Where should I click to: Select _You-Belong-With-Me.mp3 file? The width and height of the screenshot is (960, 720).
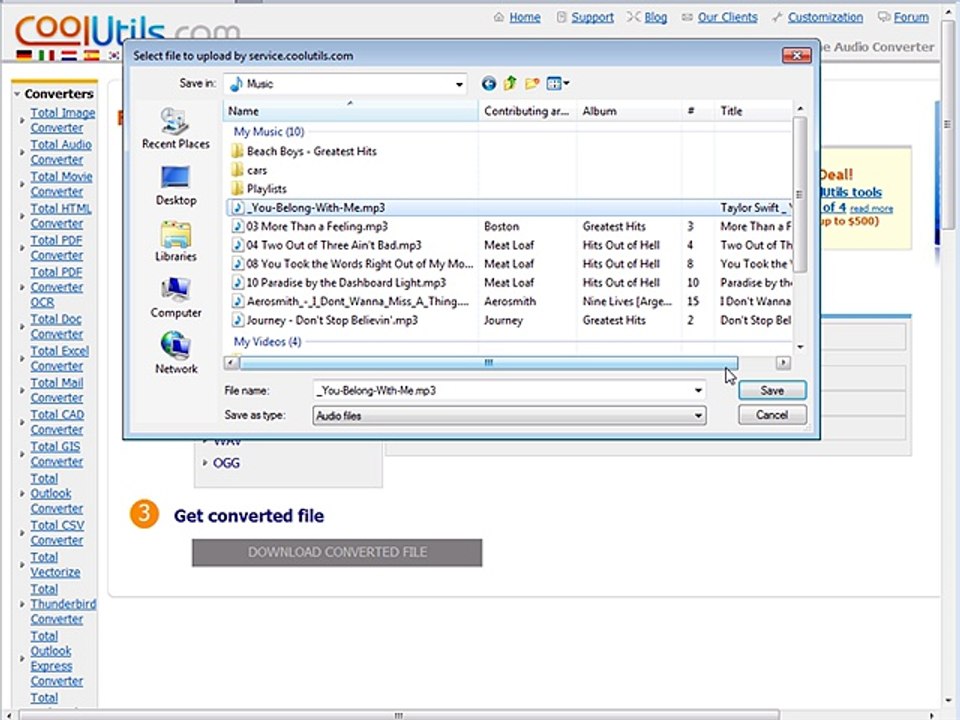[x=510, y=208]
